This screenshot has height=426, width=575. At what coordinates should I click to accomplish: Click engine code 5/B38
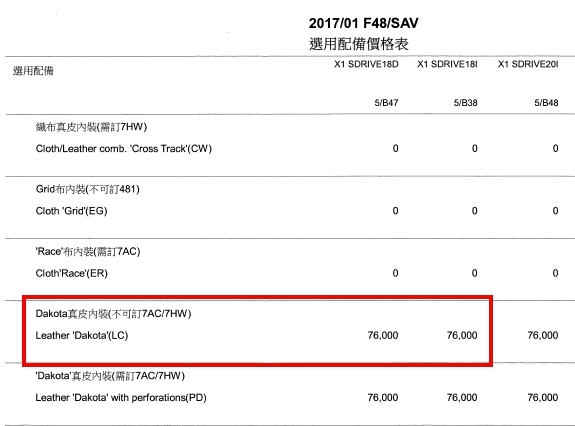[x=465, y=103]
